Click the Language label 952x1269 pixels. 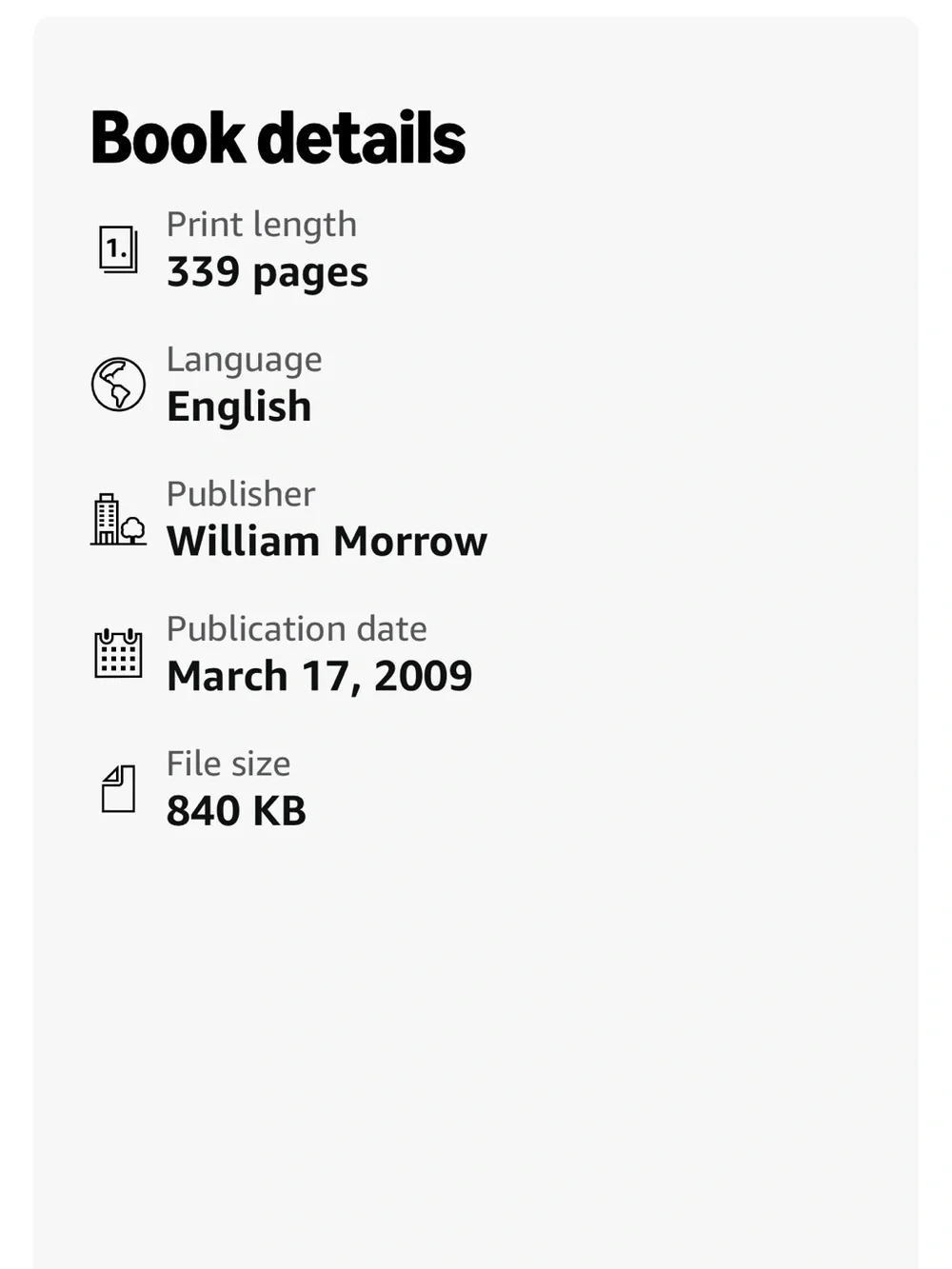coord(244,360)
